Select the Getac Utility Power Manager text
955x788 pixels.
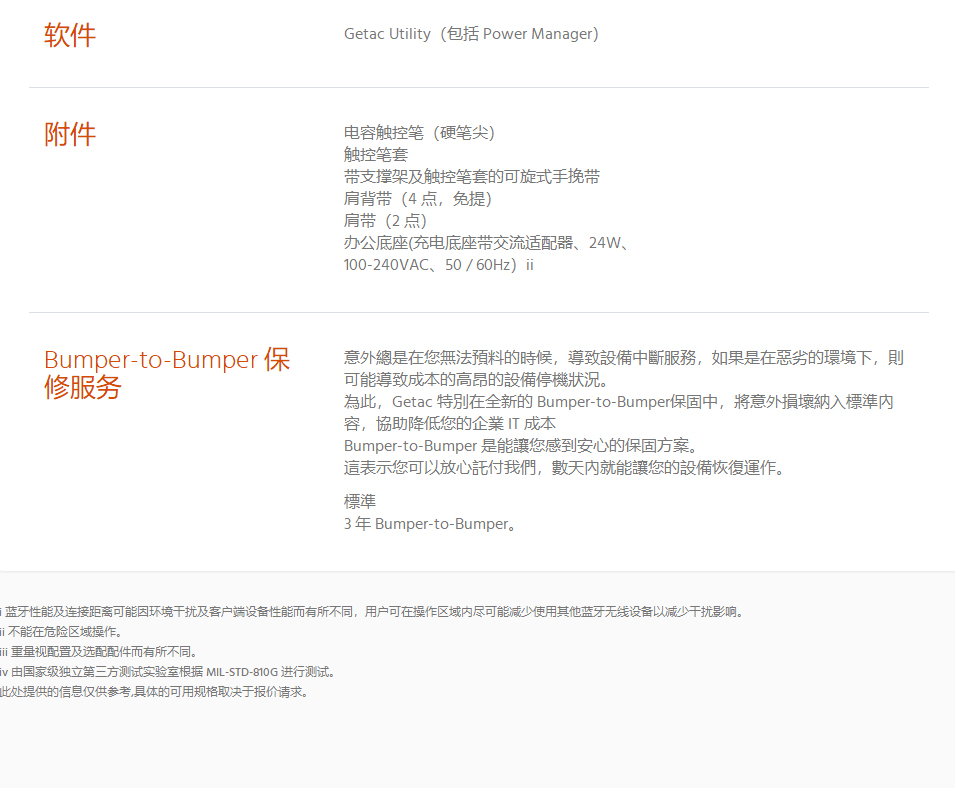[x=471, y=34]
